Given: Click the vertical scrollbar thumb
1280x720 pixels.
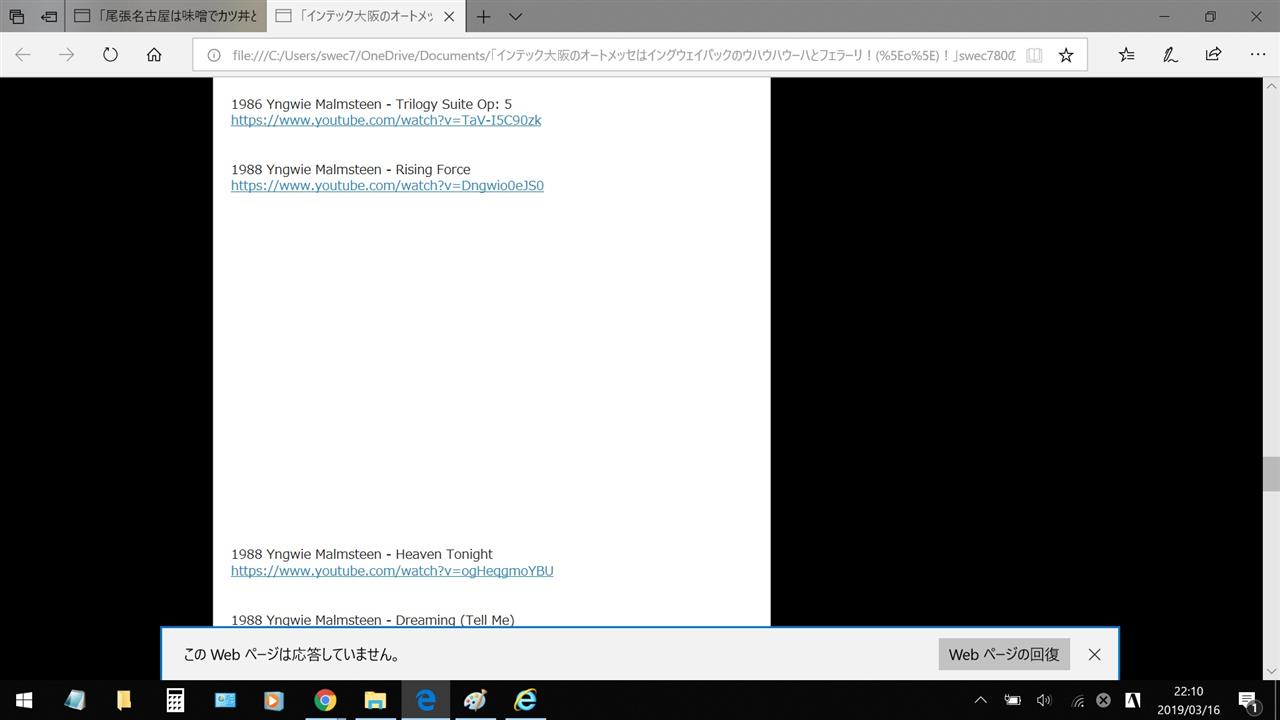Looking at the screenshot, I should 1271,473.
